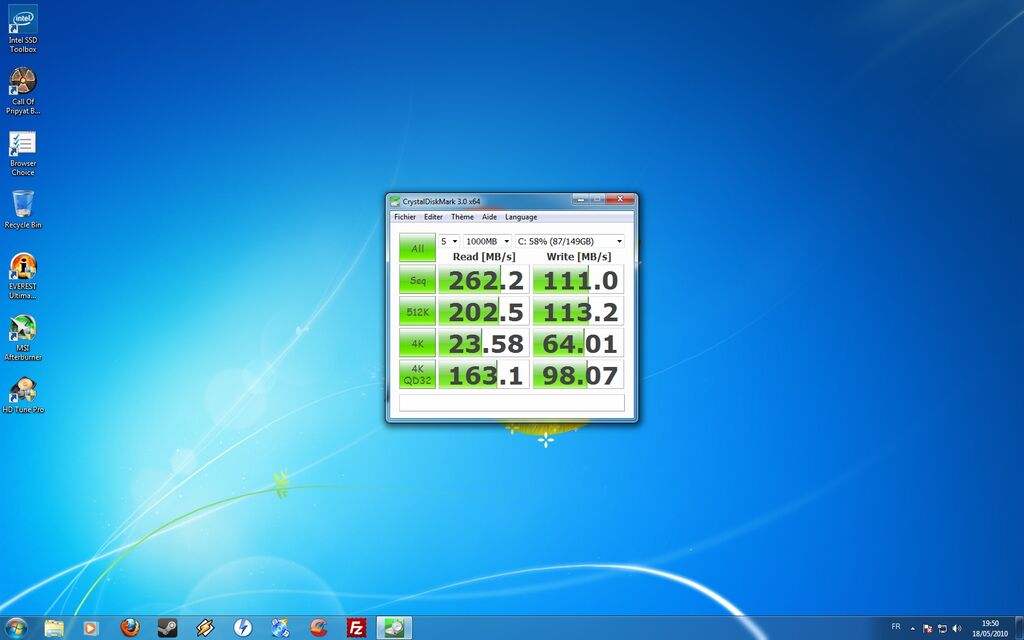Open the volume speaker tray icon
Viewport: 1024px width, 640px height.
coord(957,629)
